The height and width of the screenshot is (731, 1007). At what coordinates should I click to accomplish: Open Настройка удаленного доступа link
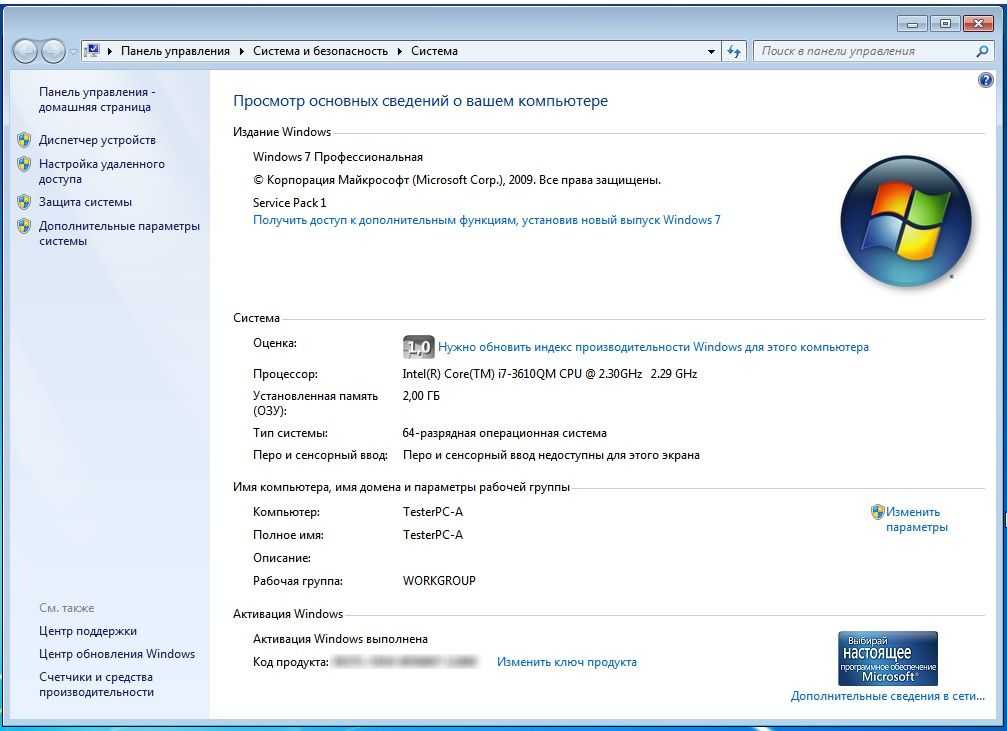(101, 172)
